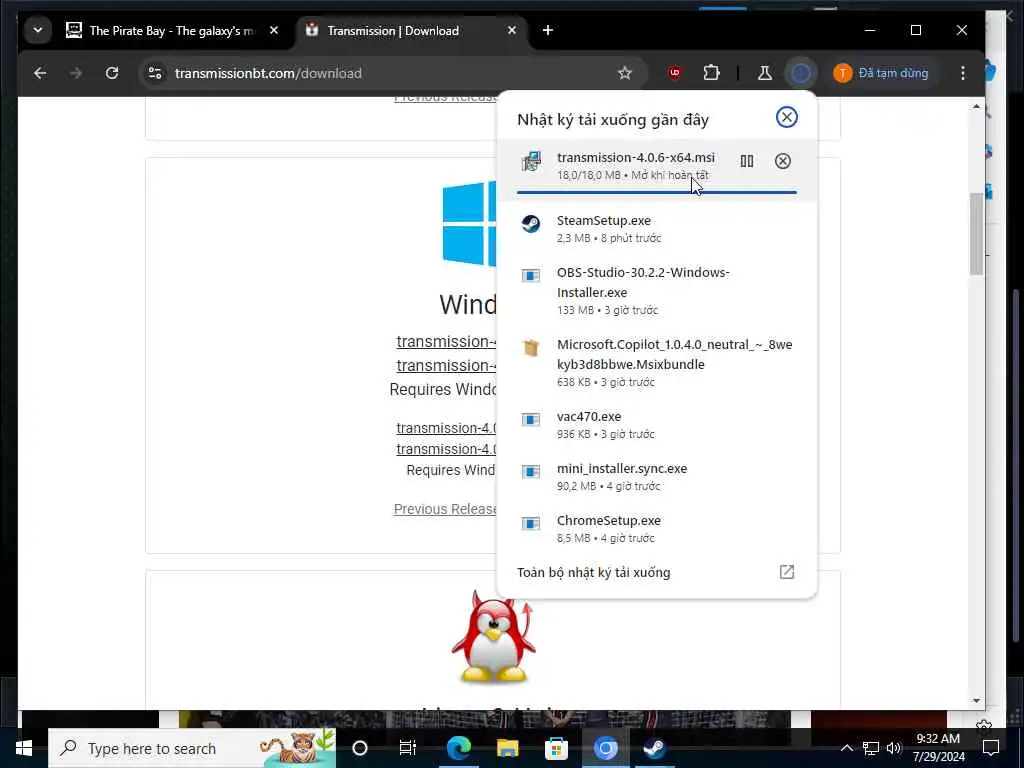Open "Toàn bộ nhật ký tải xuống" link

pyautogui.click(x=593, y=573)
